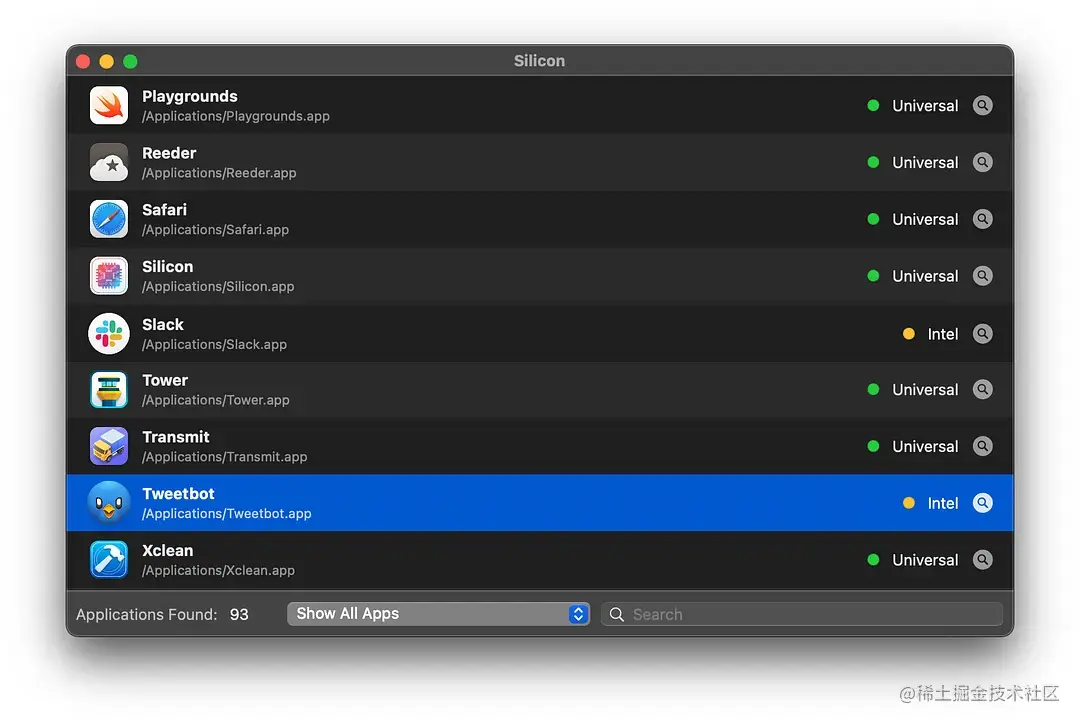
Task: Select the Tower app name
Action: [x=165, y=380]
